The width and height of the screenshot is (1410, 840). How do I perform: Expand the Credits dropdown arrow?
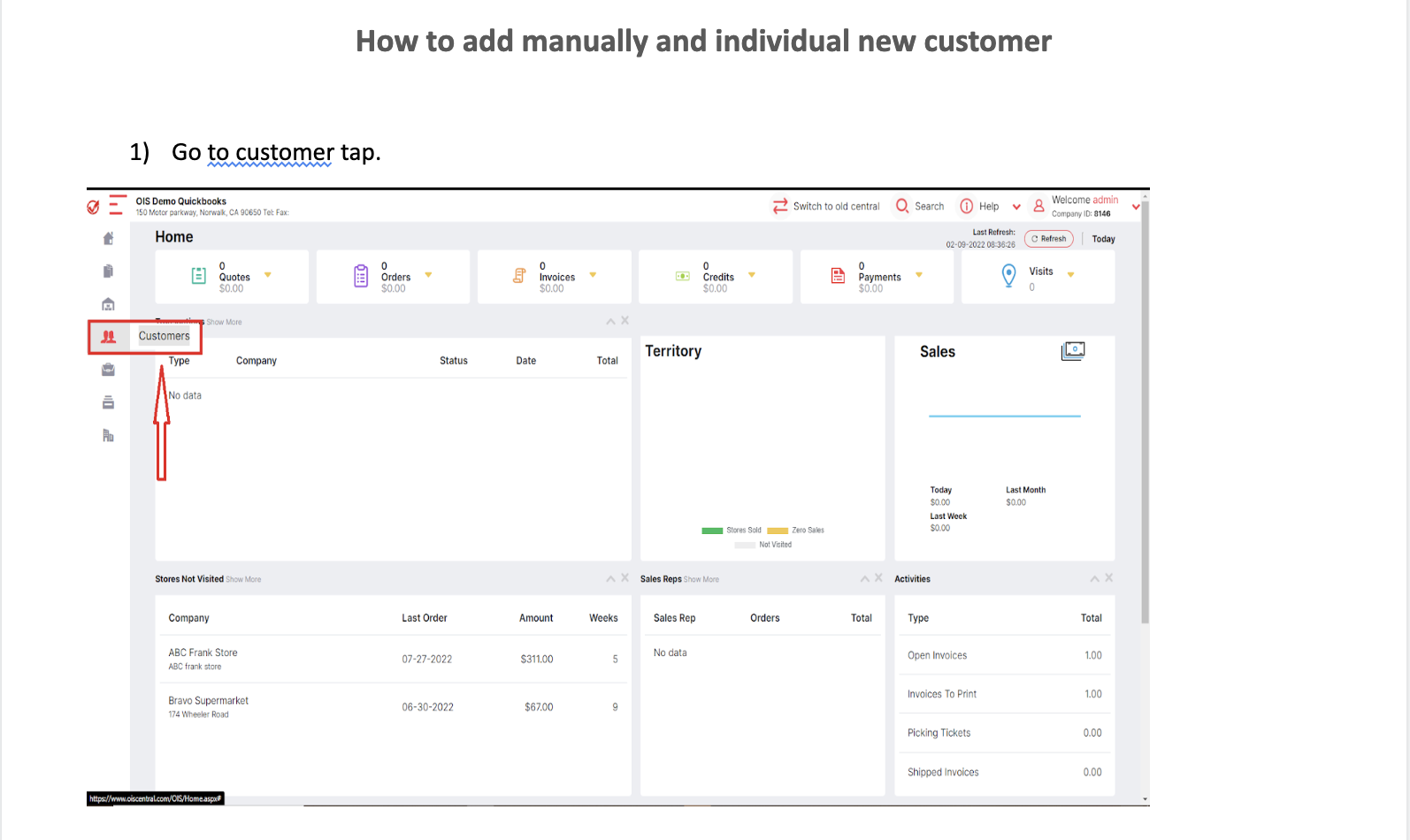[752, 275]
